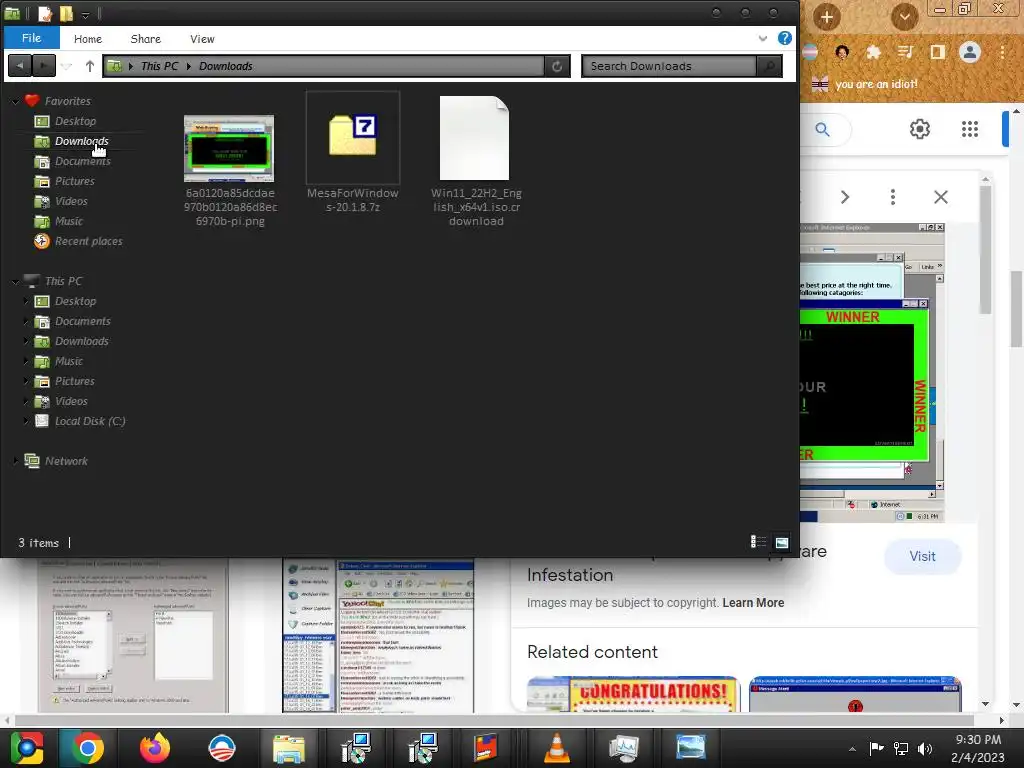
Task: Open Chrome tab search dropdown
Action: click(904, 17)
